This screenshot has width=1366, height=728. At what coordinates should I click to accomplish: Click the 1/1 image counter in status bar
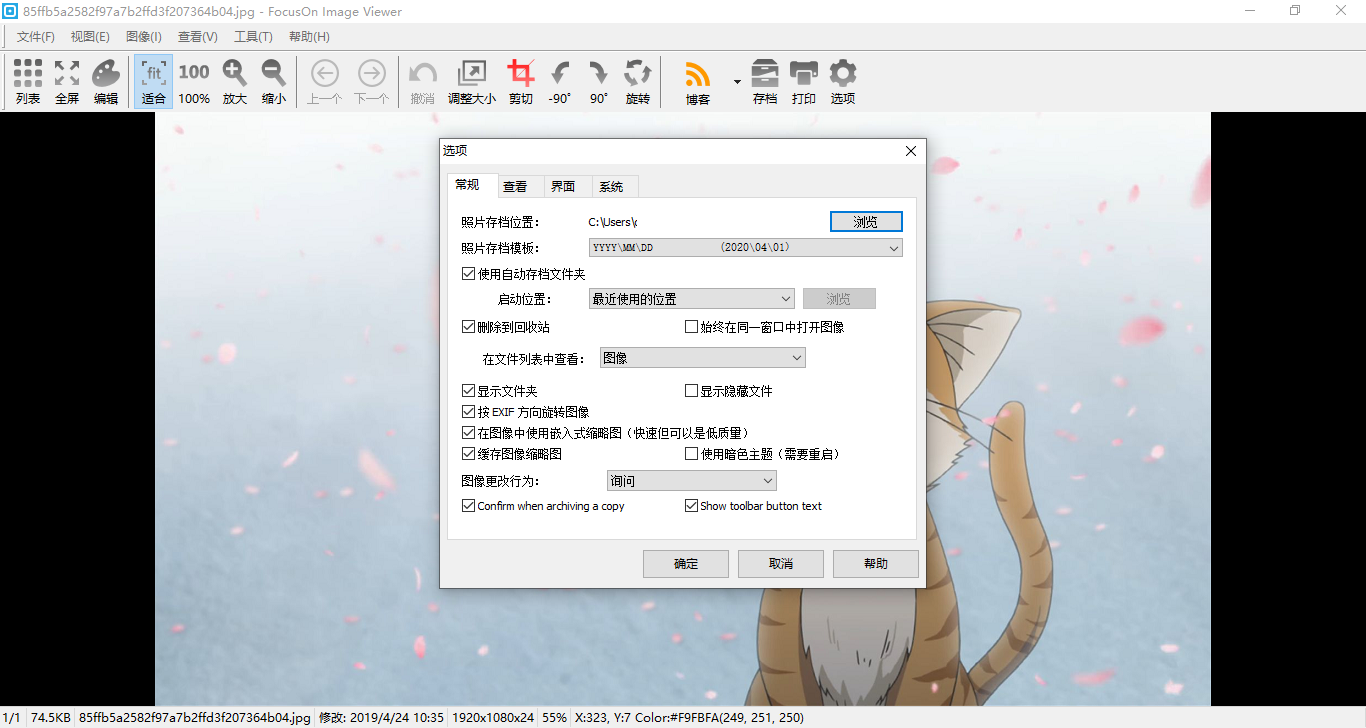click(x=12, y=717)
